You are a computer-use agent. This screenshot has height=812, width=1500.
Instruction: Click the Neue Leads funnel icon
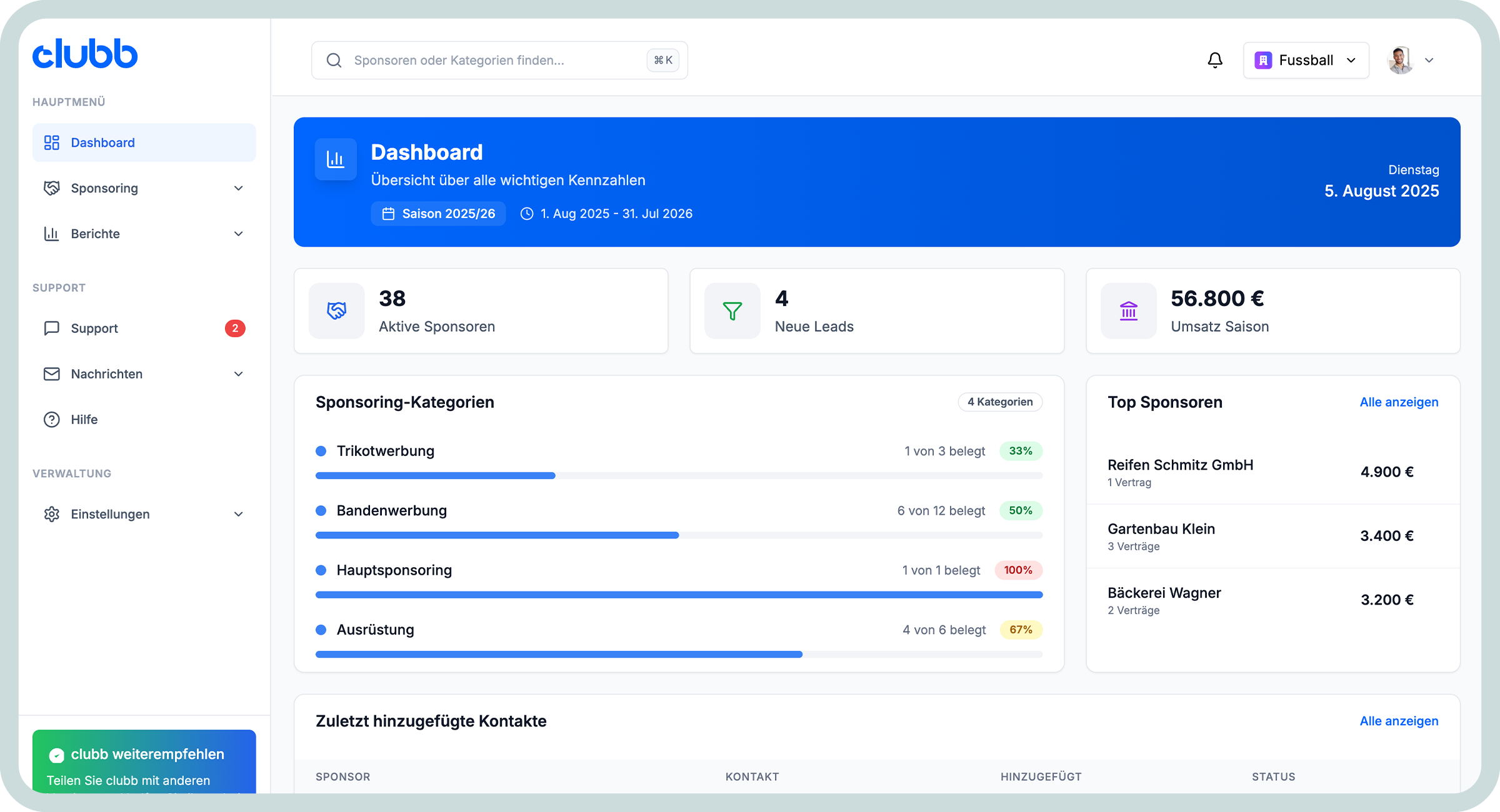pos(731,310)
